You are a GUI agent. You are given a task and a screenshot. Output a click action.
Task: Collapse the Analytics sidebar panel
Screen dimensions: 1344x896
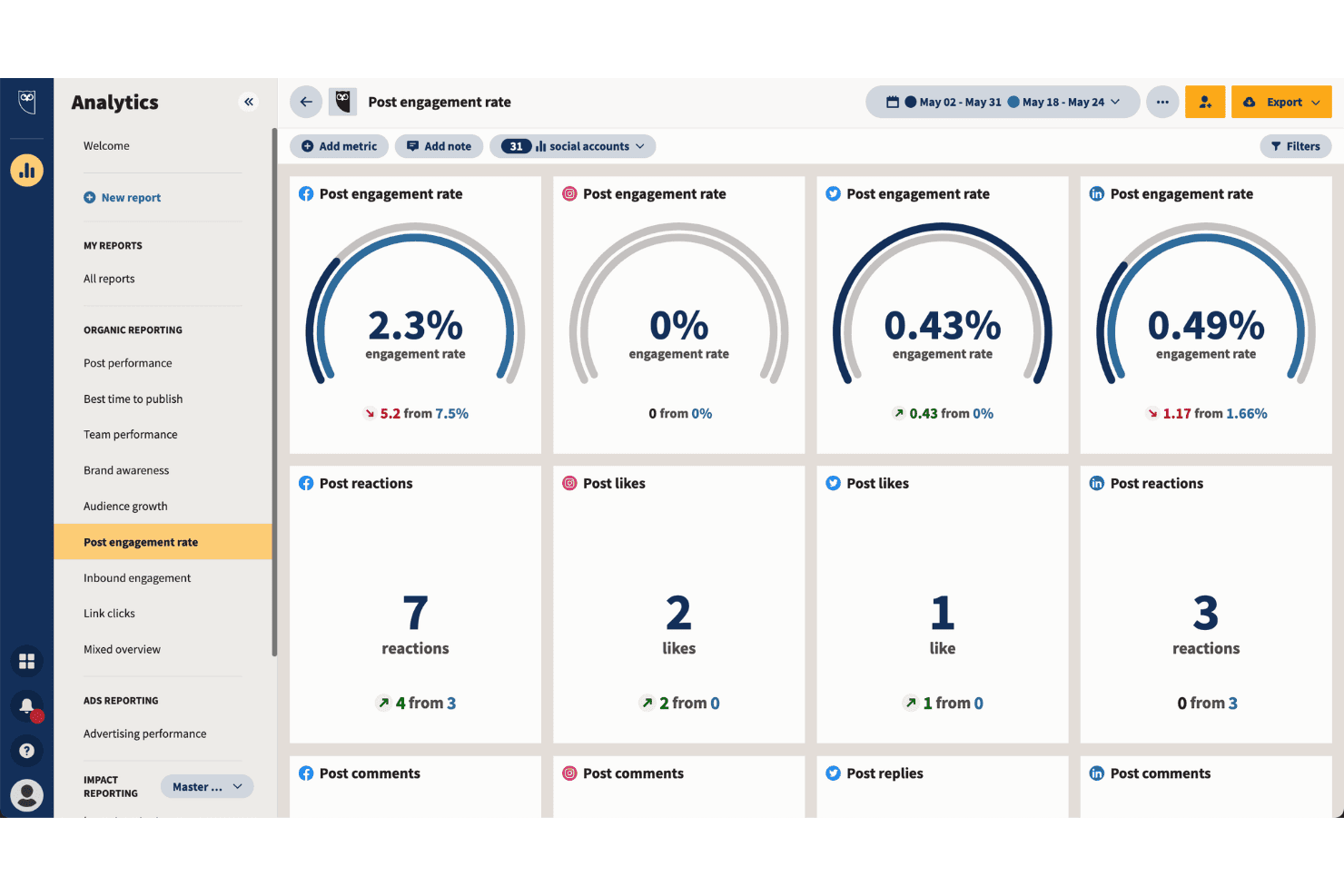pyautogui.click(x=249, y=102)
